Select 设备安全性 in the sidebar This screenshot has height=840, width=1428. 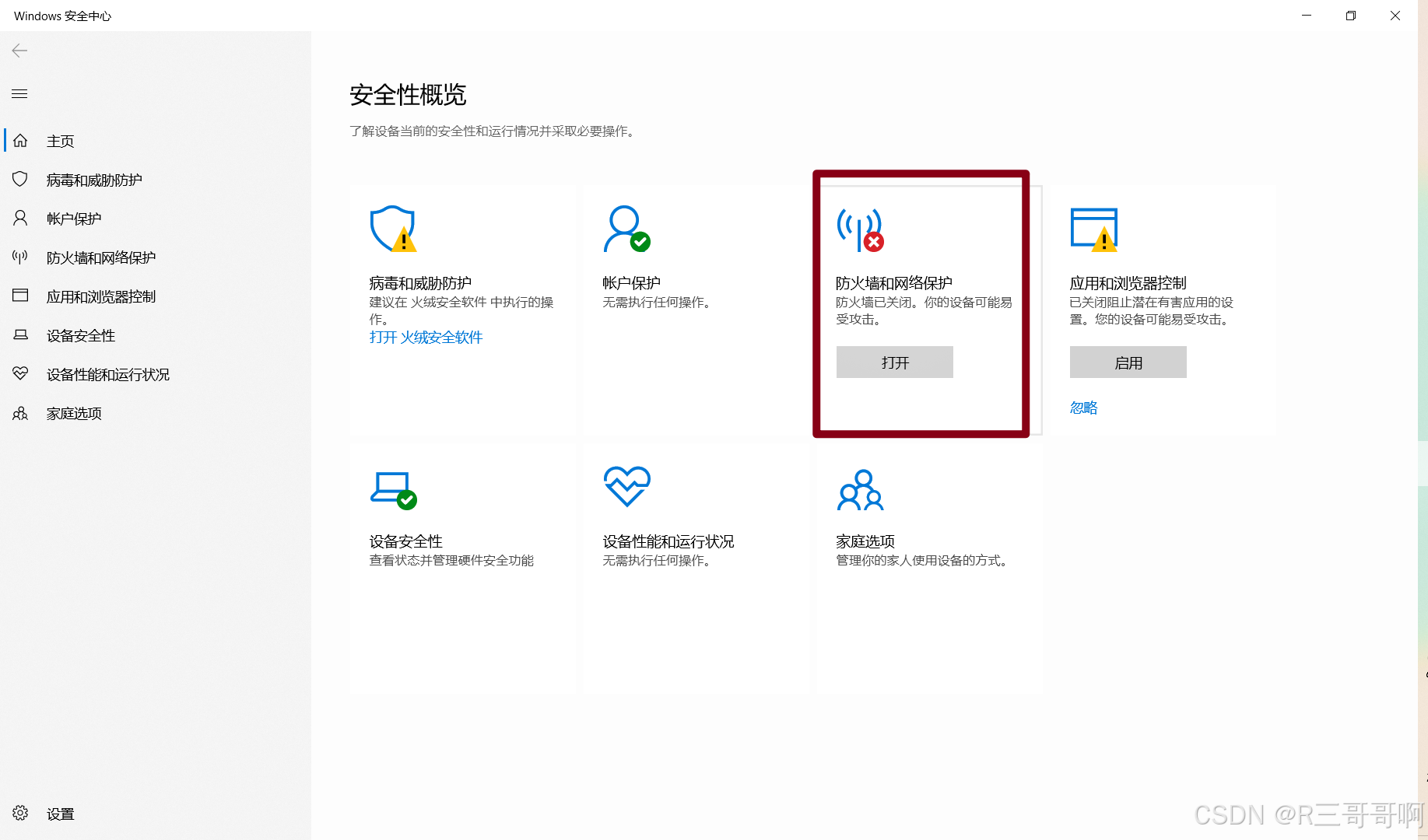(x=81, y=335)
